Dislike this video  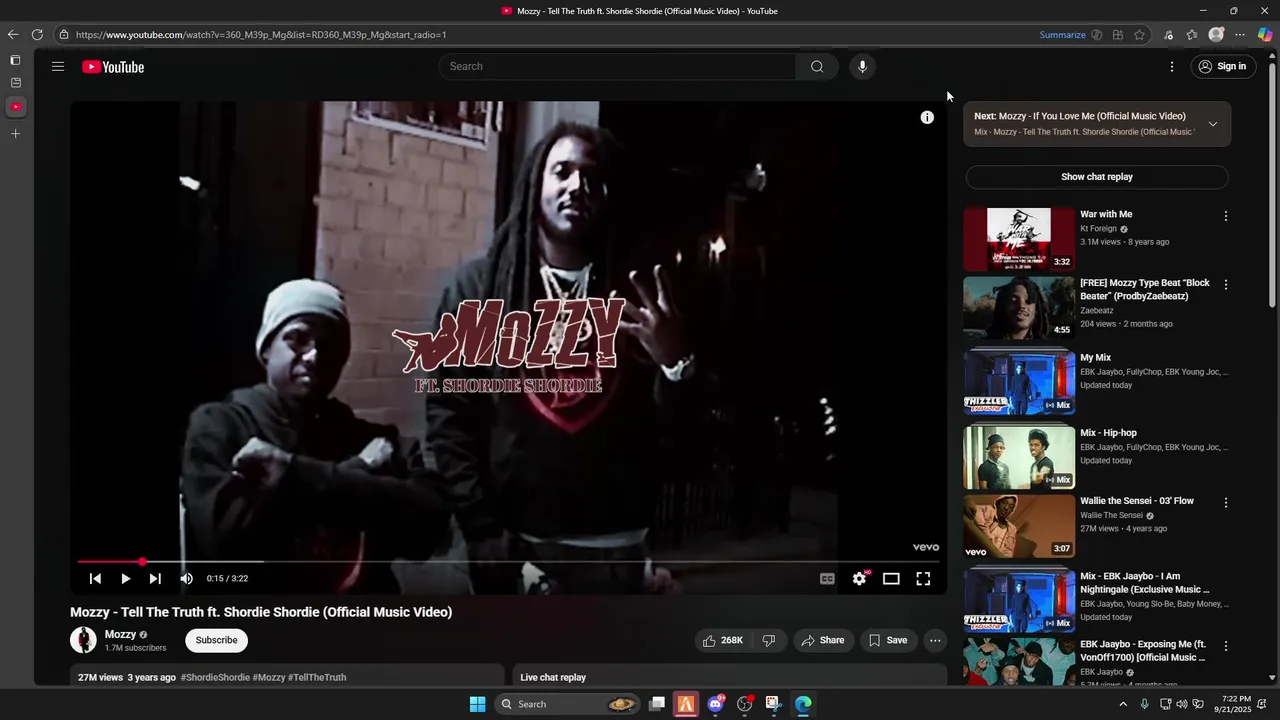pos(769,640)
